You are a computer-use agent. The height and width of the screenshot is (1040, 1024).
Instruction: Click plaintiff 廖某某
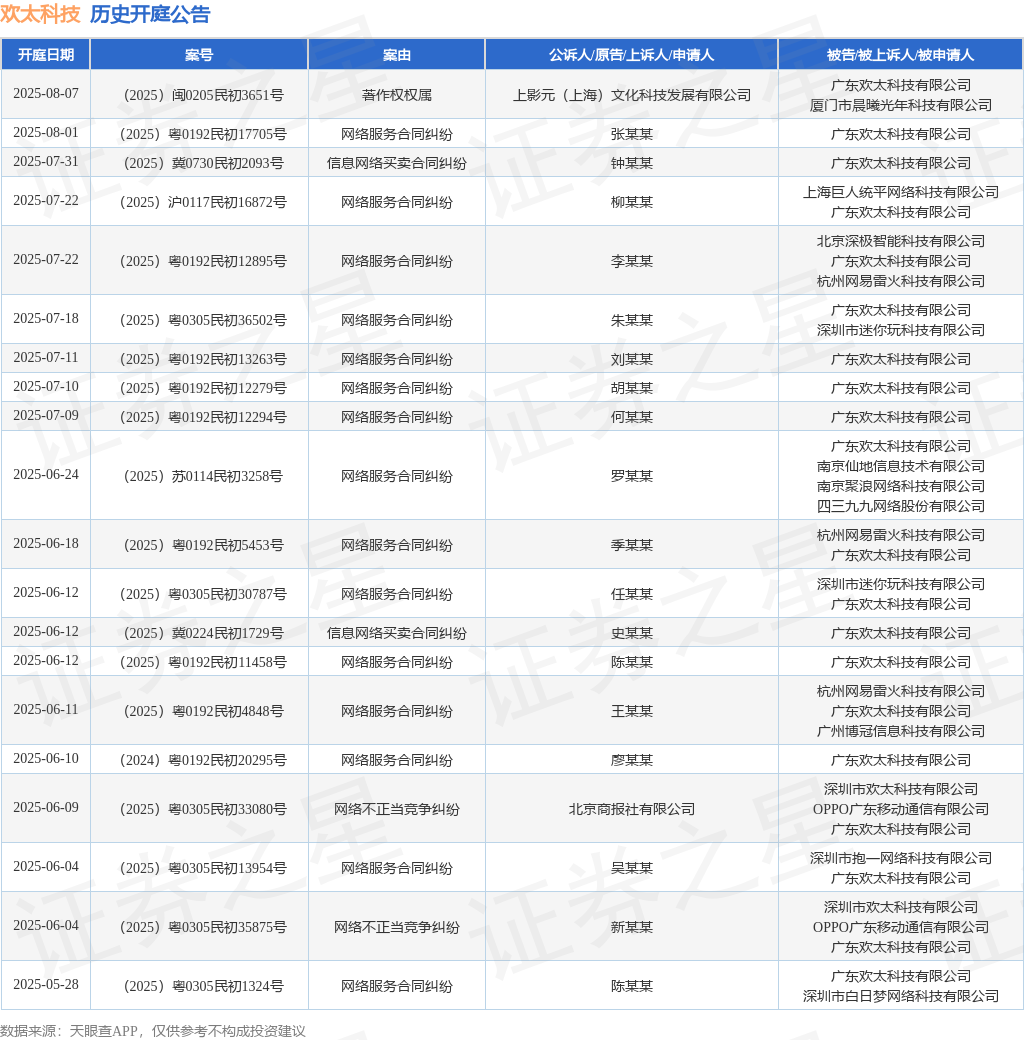pos(631,760)
